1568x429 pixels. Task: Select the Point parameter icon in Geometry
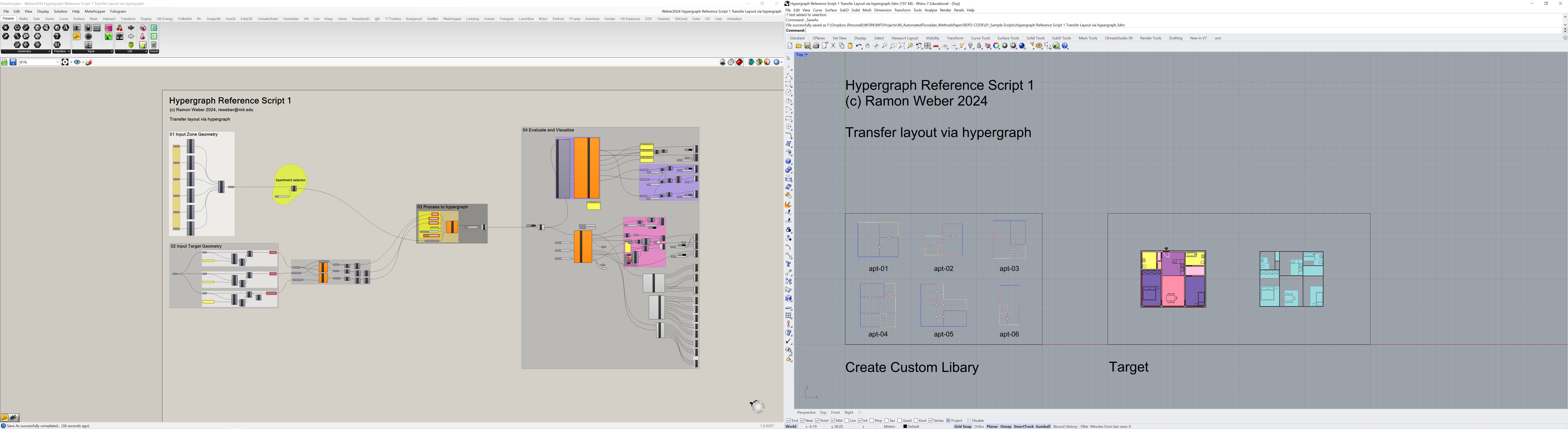pyautogui.click(x=6, y=27)
